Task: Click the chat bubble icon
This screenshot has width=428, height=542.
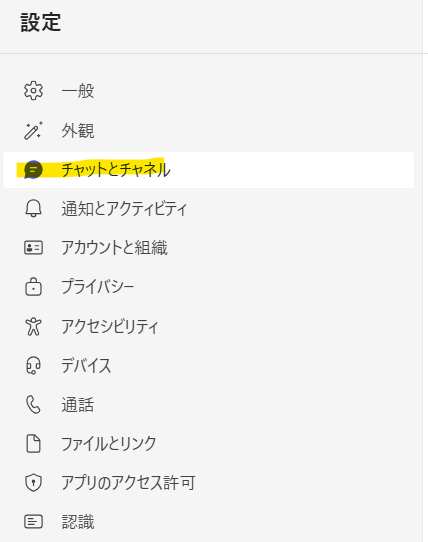Action: (x=34, y=170)
